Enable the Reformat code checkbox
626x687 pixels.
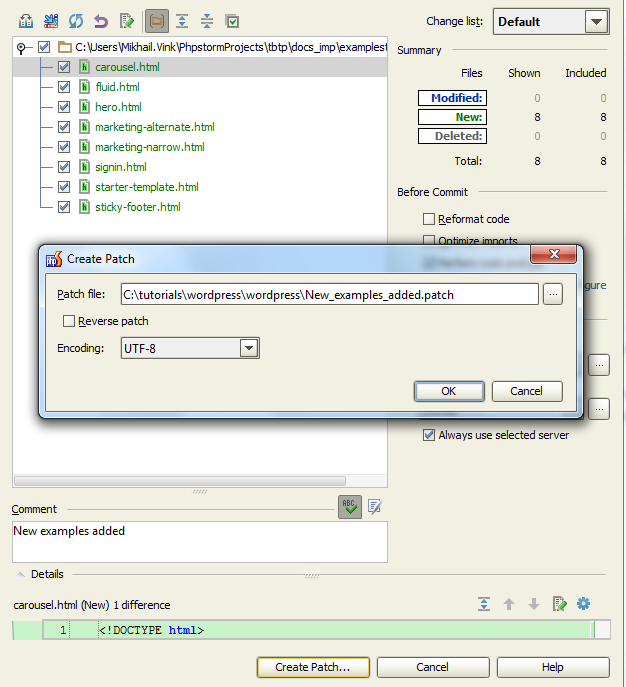429,219
